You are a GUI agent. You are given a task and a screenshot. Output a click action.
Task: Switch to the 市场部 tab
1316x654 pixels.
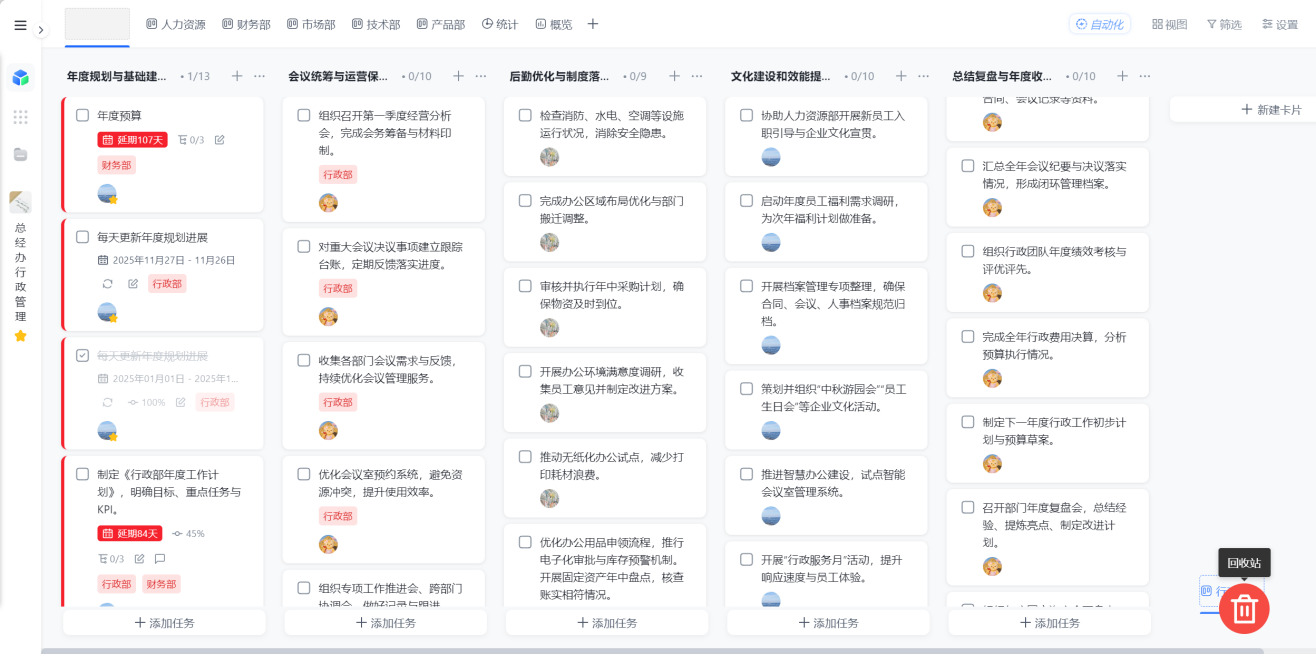[x=311, y=24]
